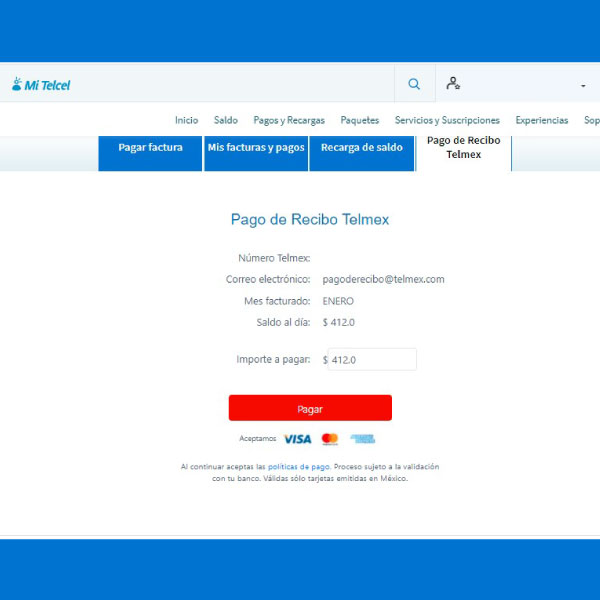Switch to Recarga de saldo tab
Screen dimensions: 600x600
pos(362,148)
